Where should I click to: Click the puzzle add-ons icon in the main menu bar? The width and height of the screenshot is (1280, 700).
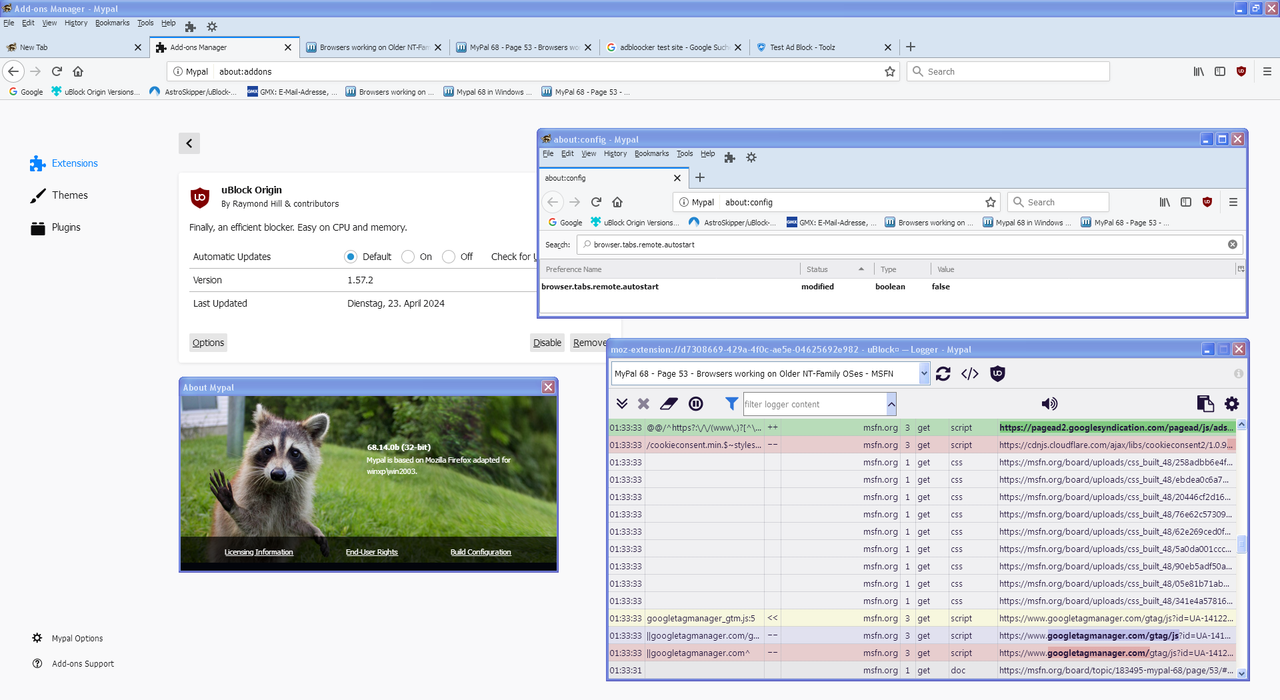(190, 26)
